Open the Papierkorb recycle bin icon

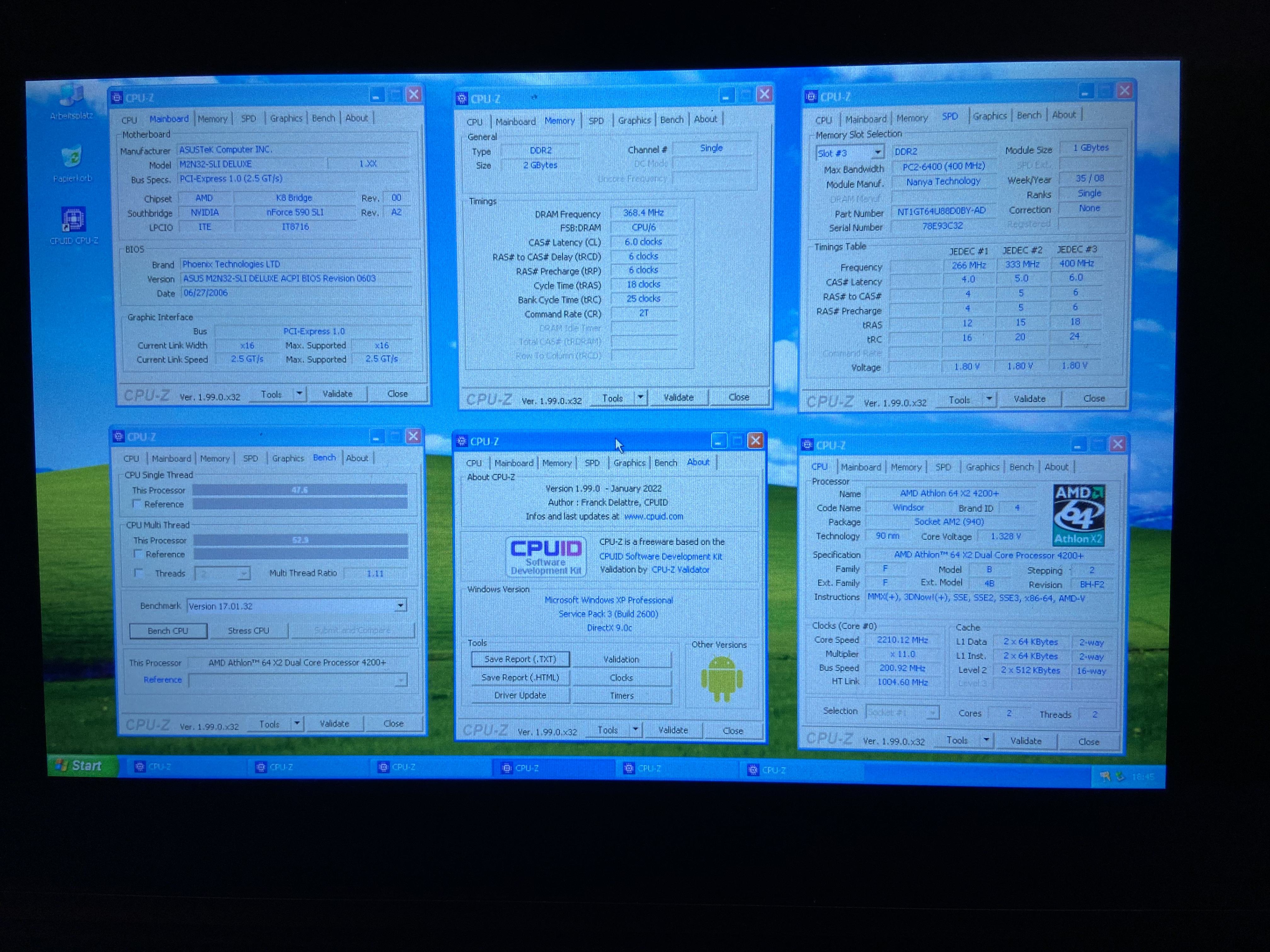click(72, 163)
